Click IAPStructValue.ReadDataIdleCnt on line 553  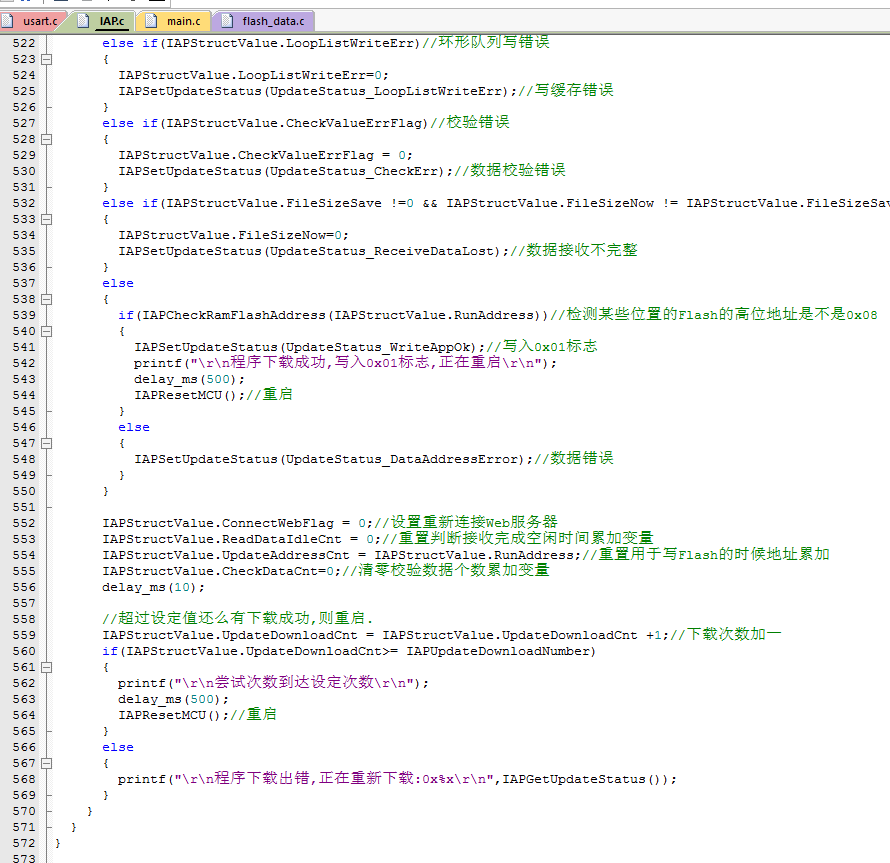(222, 539)
